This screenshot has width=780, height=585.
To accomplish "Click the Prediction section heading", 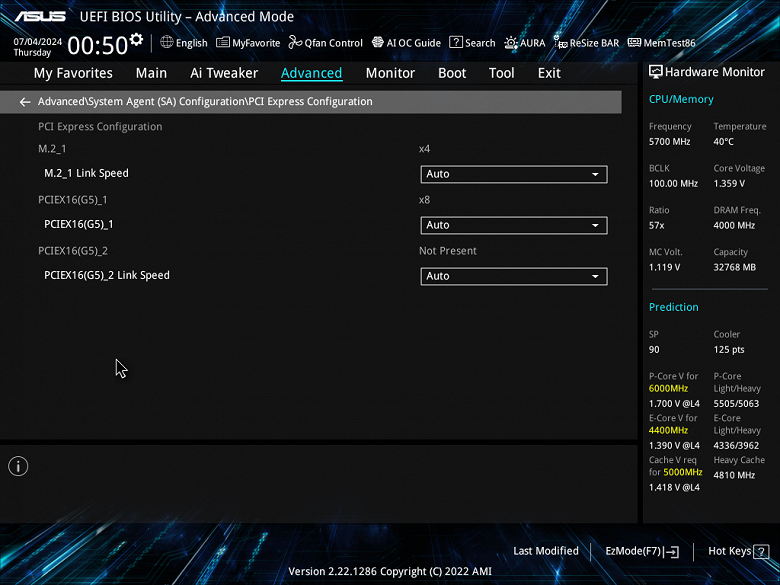I will click(x=674, y=307).
